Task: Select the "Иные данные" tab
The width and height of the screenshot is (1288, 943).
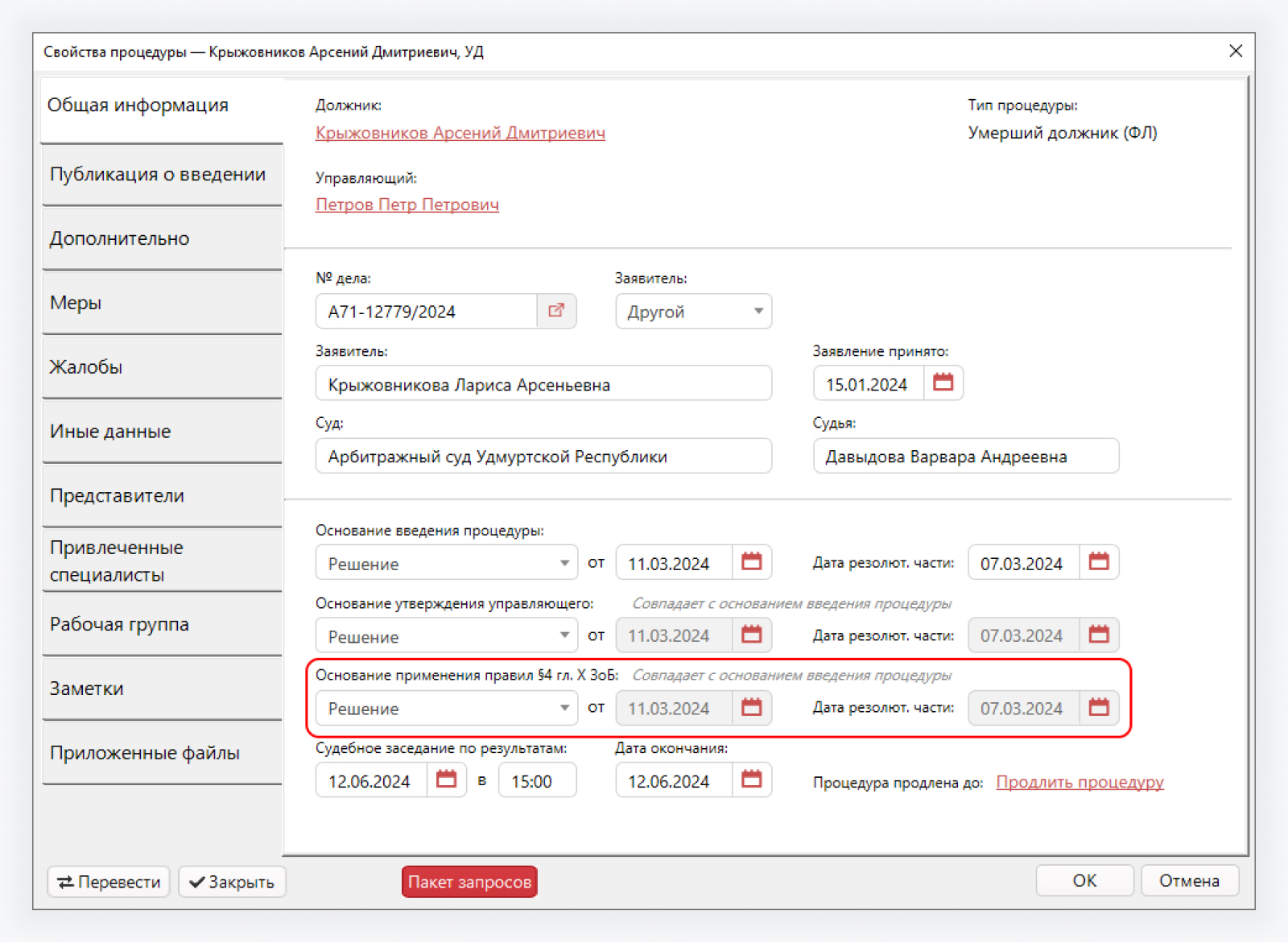Action: coord(162,432)
